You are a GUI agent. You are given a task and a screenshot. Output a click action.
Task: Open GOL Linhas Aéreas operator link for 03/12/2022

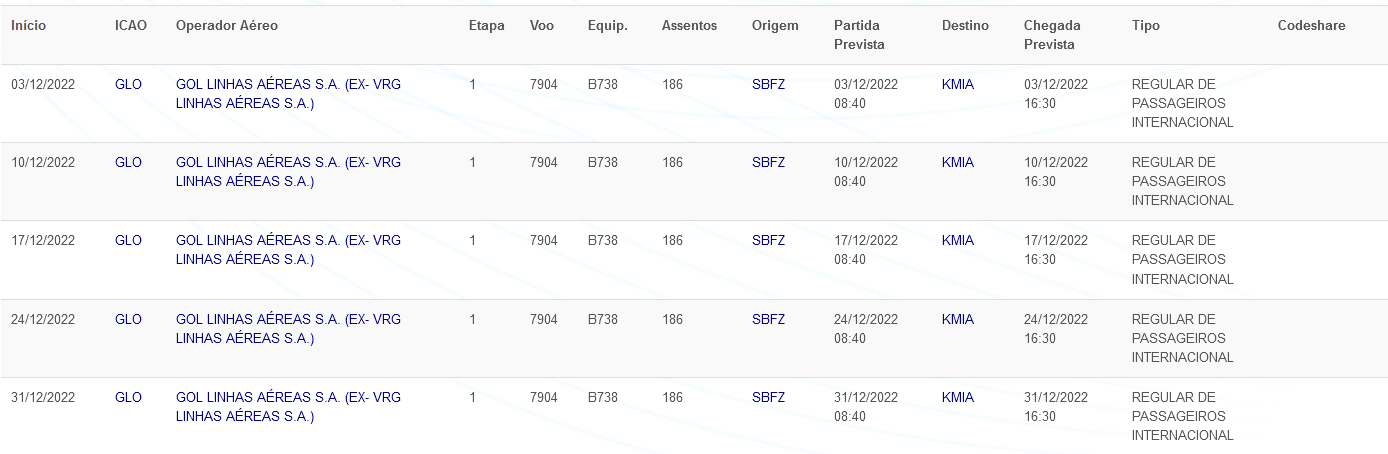(x=288, y=94)
